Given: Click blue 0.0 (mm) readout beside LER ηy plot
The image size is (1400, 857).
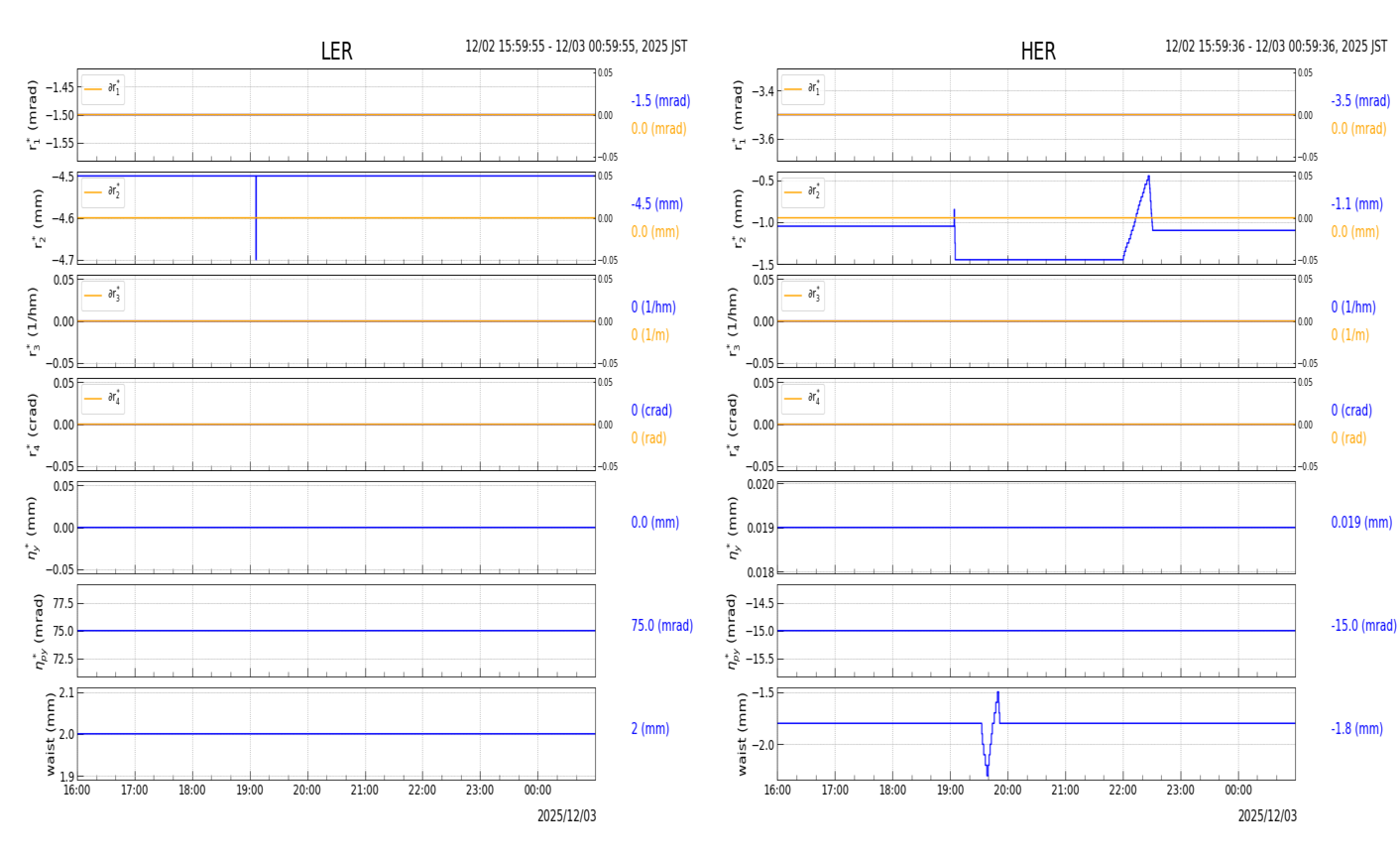Looking at the screenshot, I should click(655, 523).
